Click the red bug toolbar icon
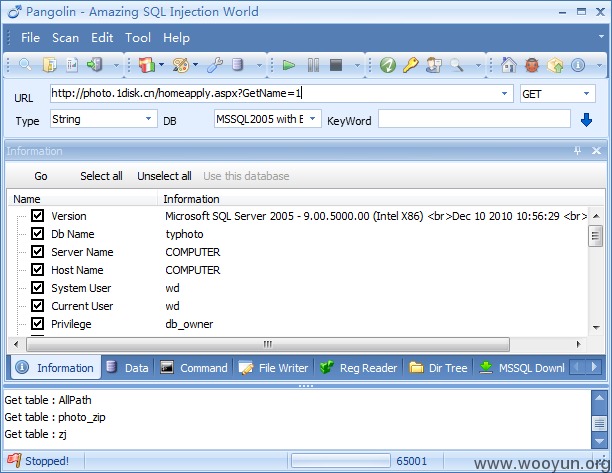 pos(532,65)
